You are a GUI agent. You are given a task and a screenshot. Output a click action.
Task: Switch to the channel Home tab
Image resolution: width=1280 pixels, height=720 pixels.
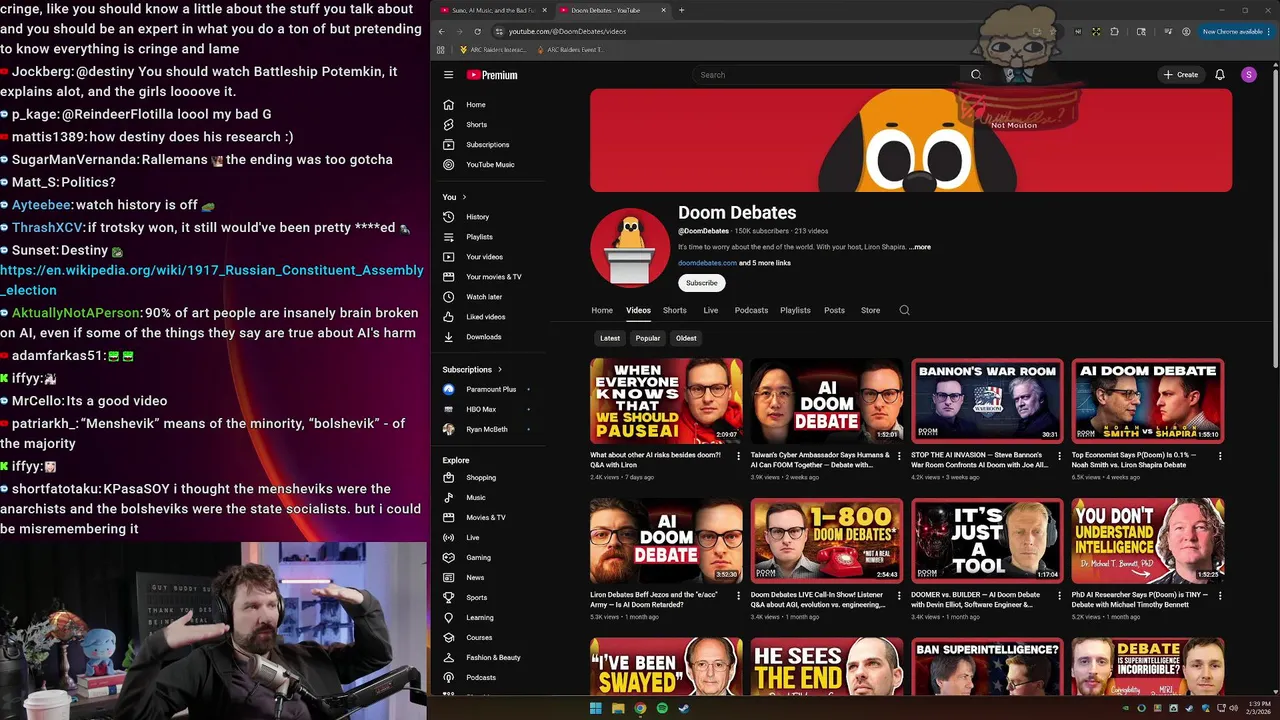[602, 310]
